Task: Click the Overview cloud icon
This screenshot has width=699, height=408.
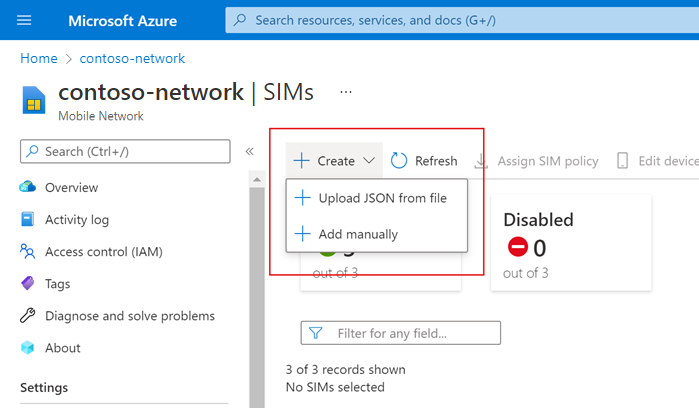Action: 28,187
